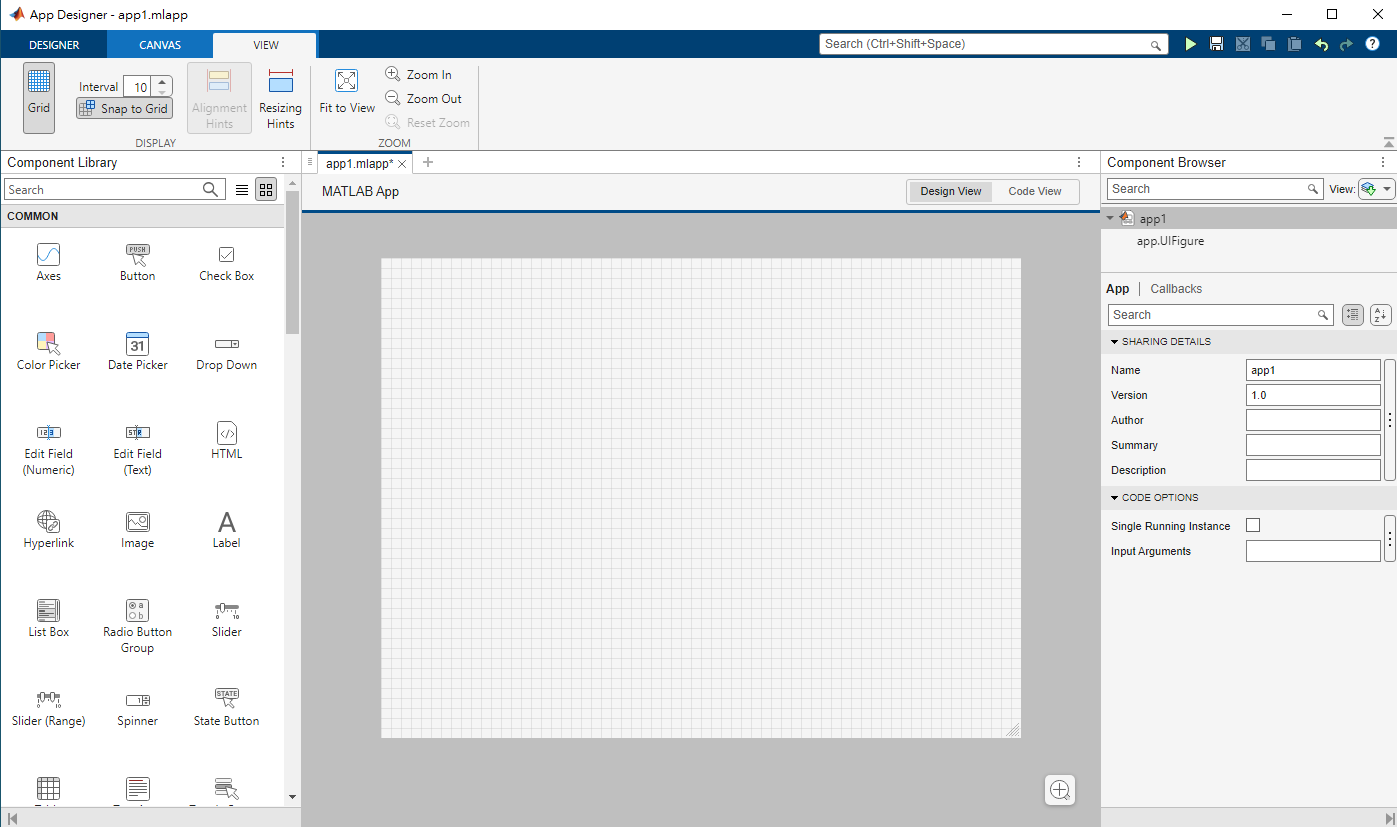
Task: Select the Radio Button Group component
Action: pyautogui.click(x=137, y=626)
